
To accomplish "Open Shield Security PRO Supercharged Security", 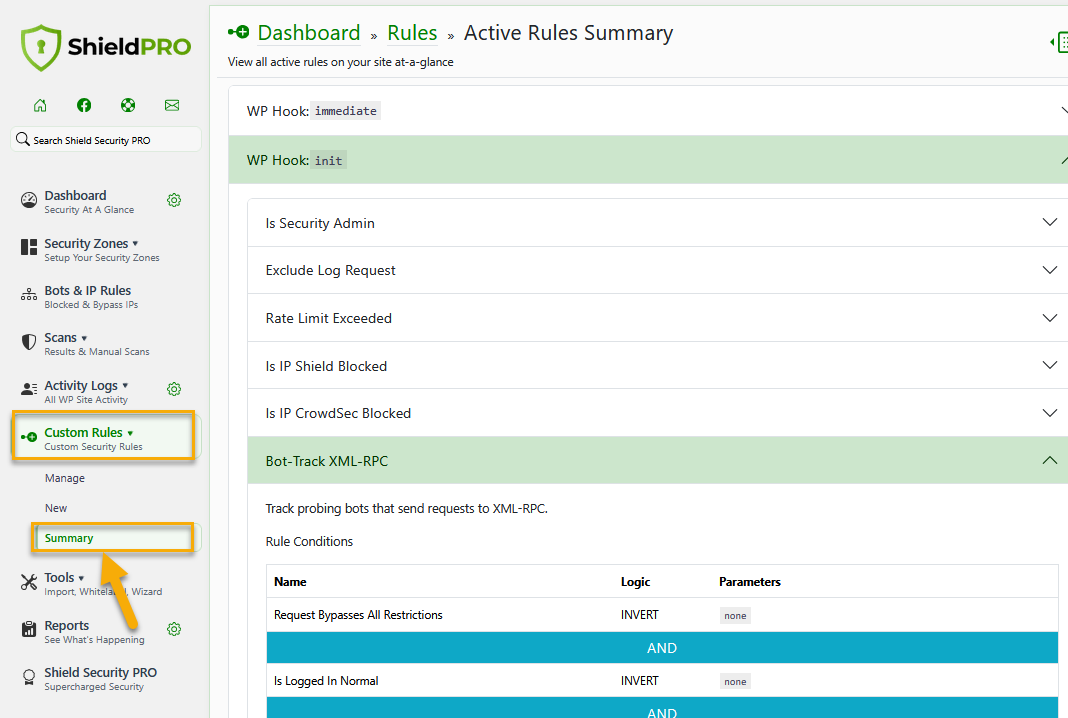I will (100, 678).
